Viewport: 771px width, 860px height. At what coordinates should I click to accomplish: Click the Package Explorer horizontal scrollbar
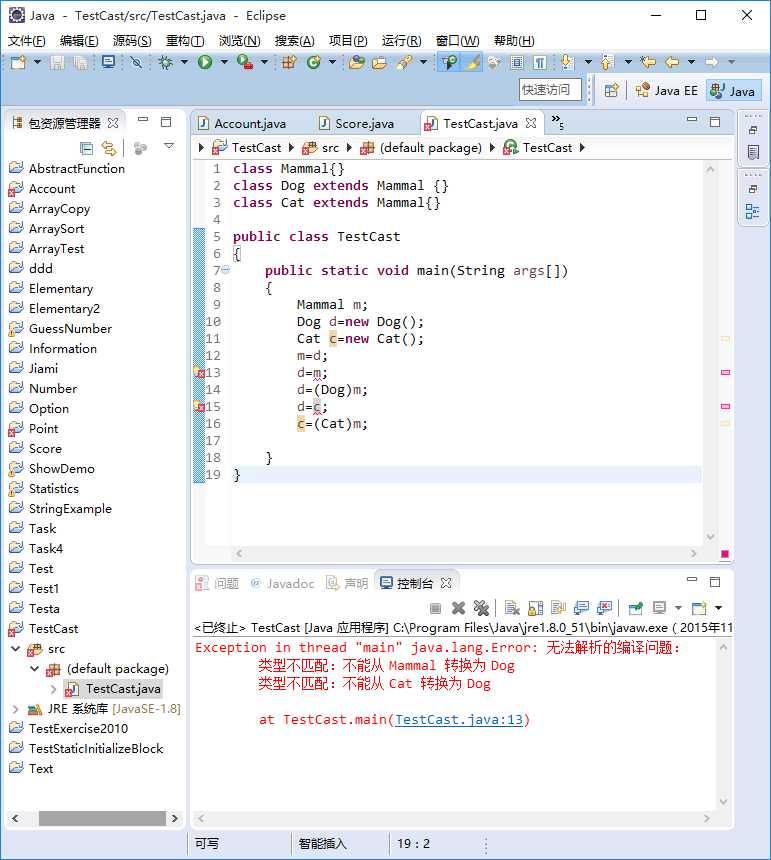[102, 818]
